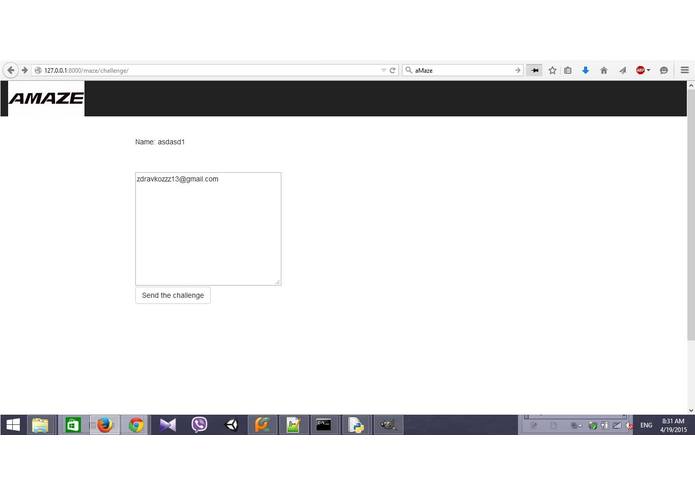This screenshot has width=695, height=494.
Task: Click inside the email textarea
Action: click(208, 229)
